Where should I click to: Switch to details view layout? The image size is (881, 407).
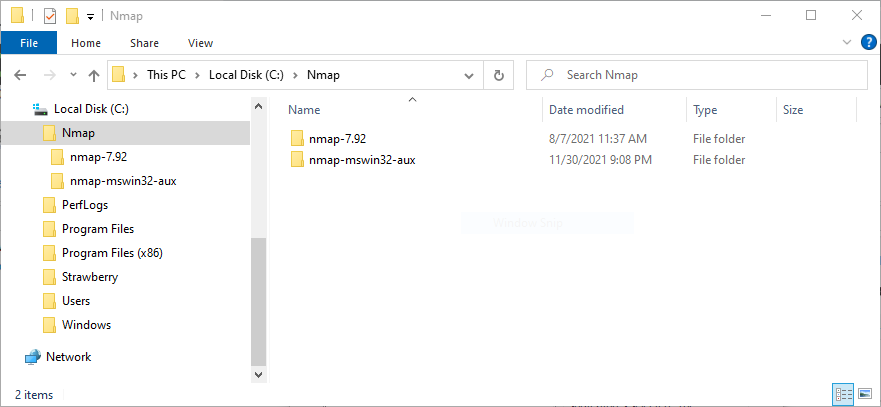tap(841, 395)
